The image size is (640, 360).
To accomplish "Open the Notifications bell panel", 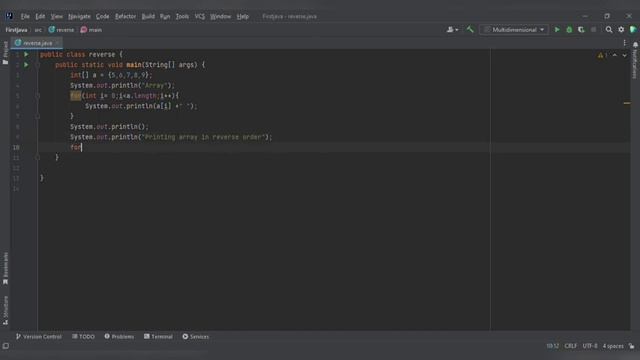I will [635, 44].
